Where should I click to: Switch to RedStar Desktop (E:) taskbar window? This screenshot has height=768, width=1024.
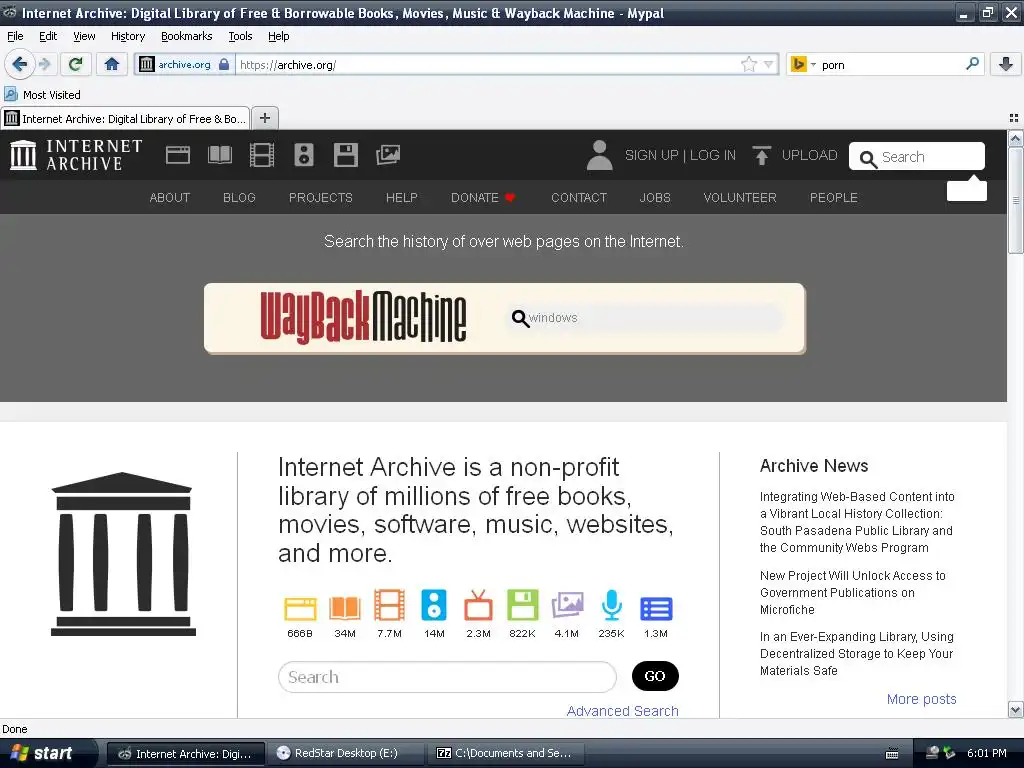pos(345,753)
